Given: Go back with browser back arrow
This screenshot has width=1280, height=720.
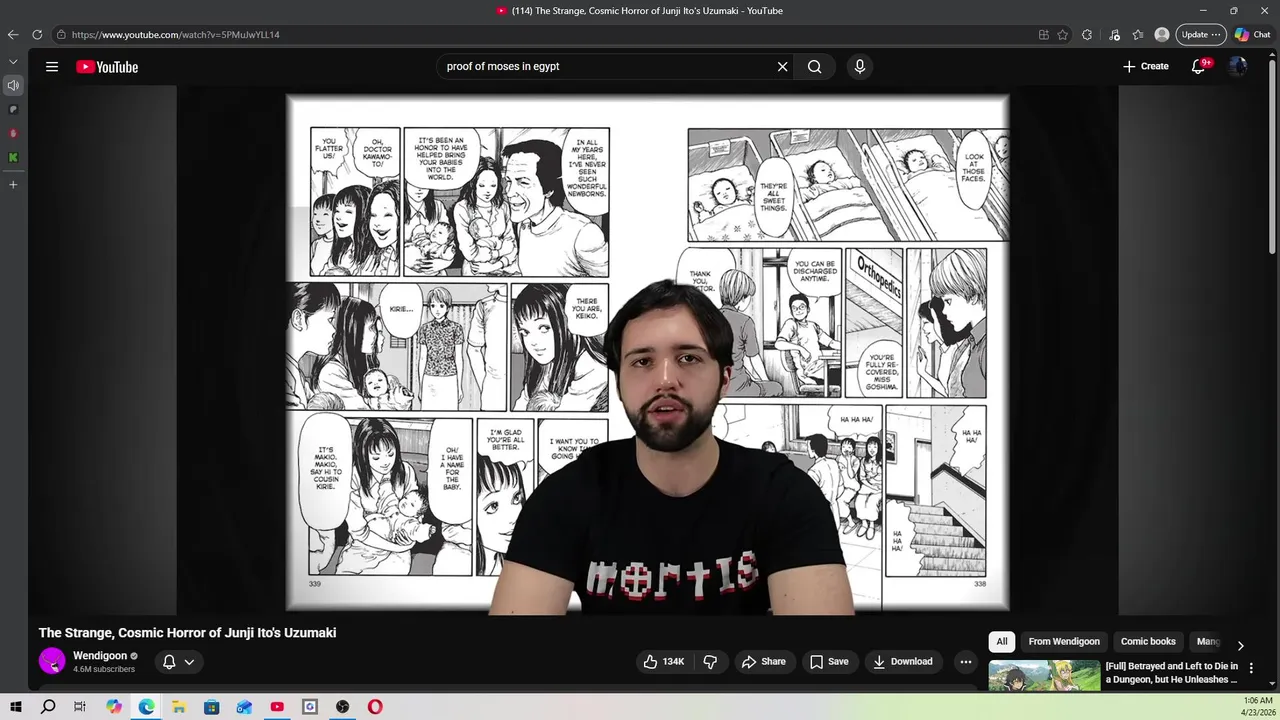Looking at the screenshot, I should click(13, 35).
